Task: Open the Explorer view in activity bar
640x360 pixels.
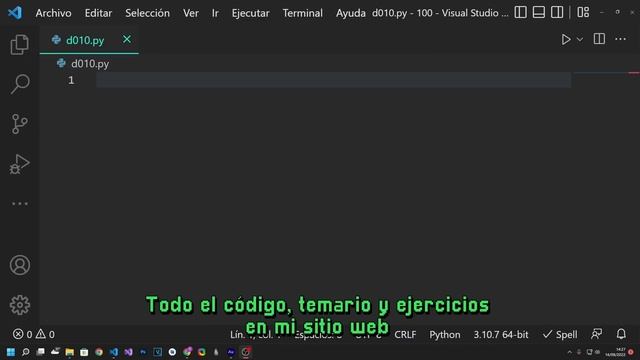Action: [20, 44]
